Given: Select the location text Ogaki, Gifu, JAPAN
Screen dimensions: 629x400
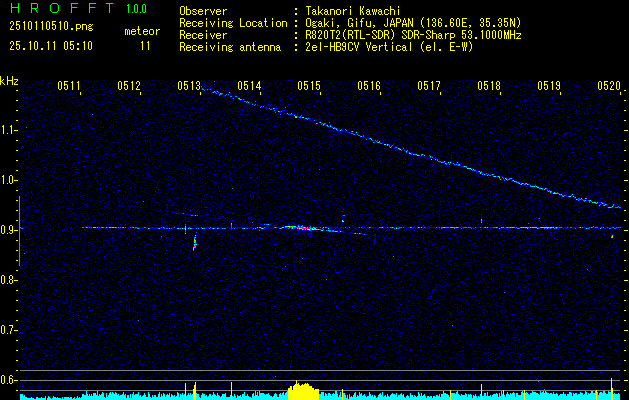Looking at the screenshot, I should (x=359, y=23).
